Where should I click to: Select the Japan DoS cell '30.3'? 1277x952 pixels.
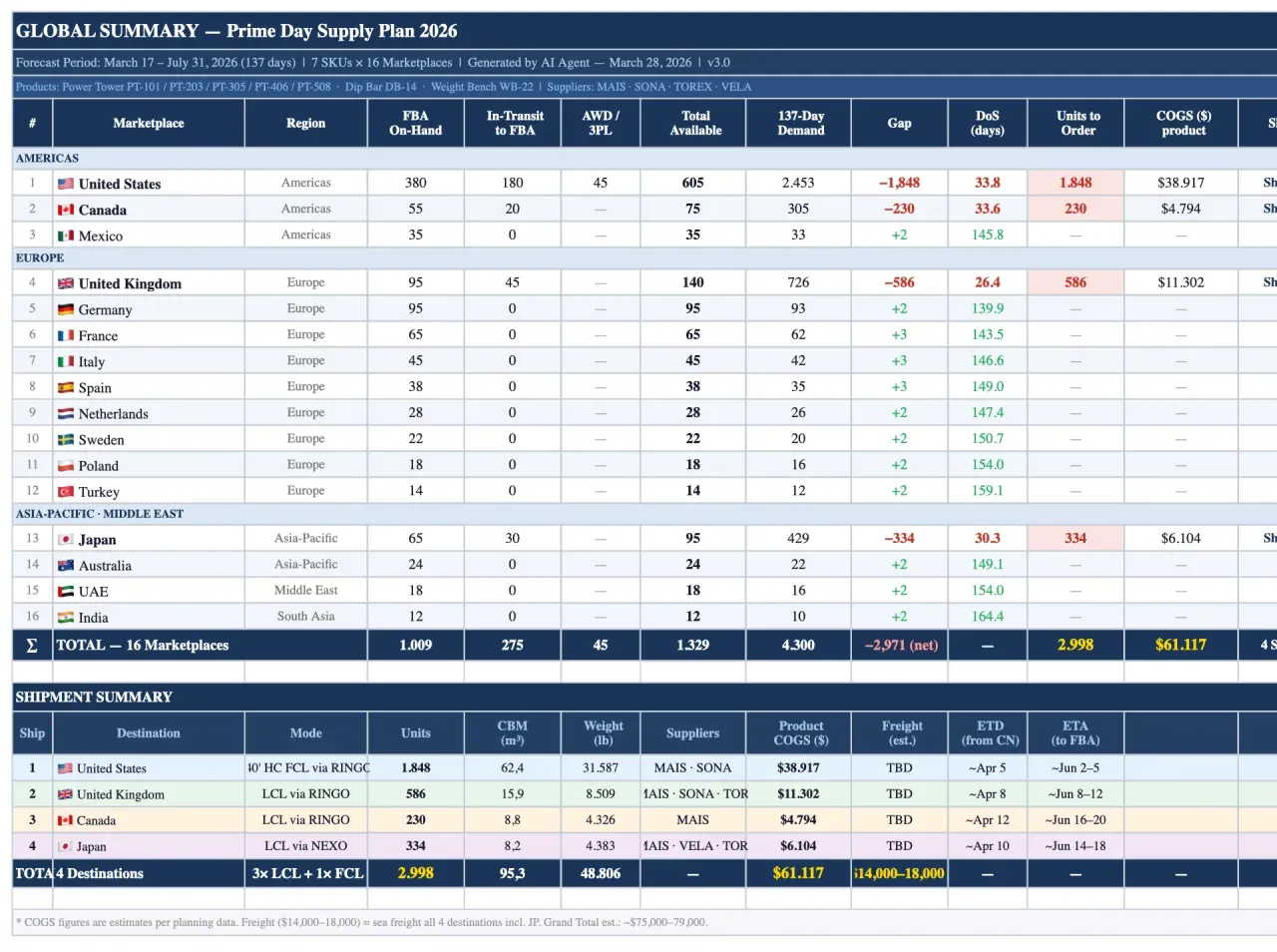pos(988,538)
